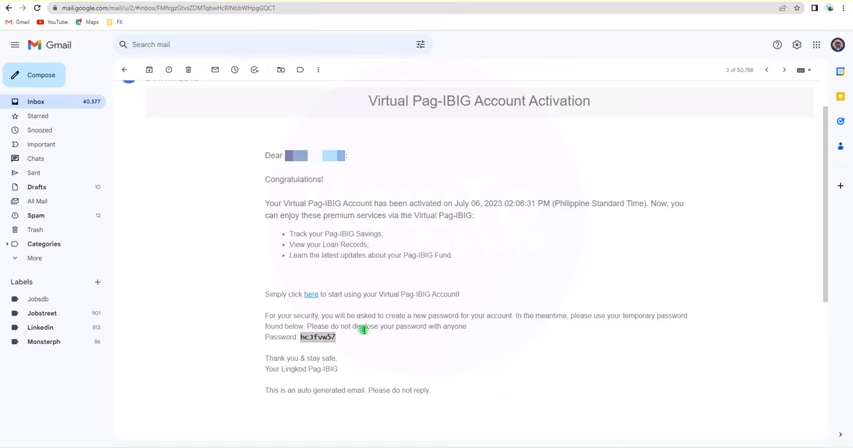The height and width of the screenshot is (448, 853).
Task: Archive this email
Action: [149, 70]
